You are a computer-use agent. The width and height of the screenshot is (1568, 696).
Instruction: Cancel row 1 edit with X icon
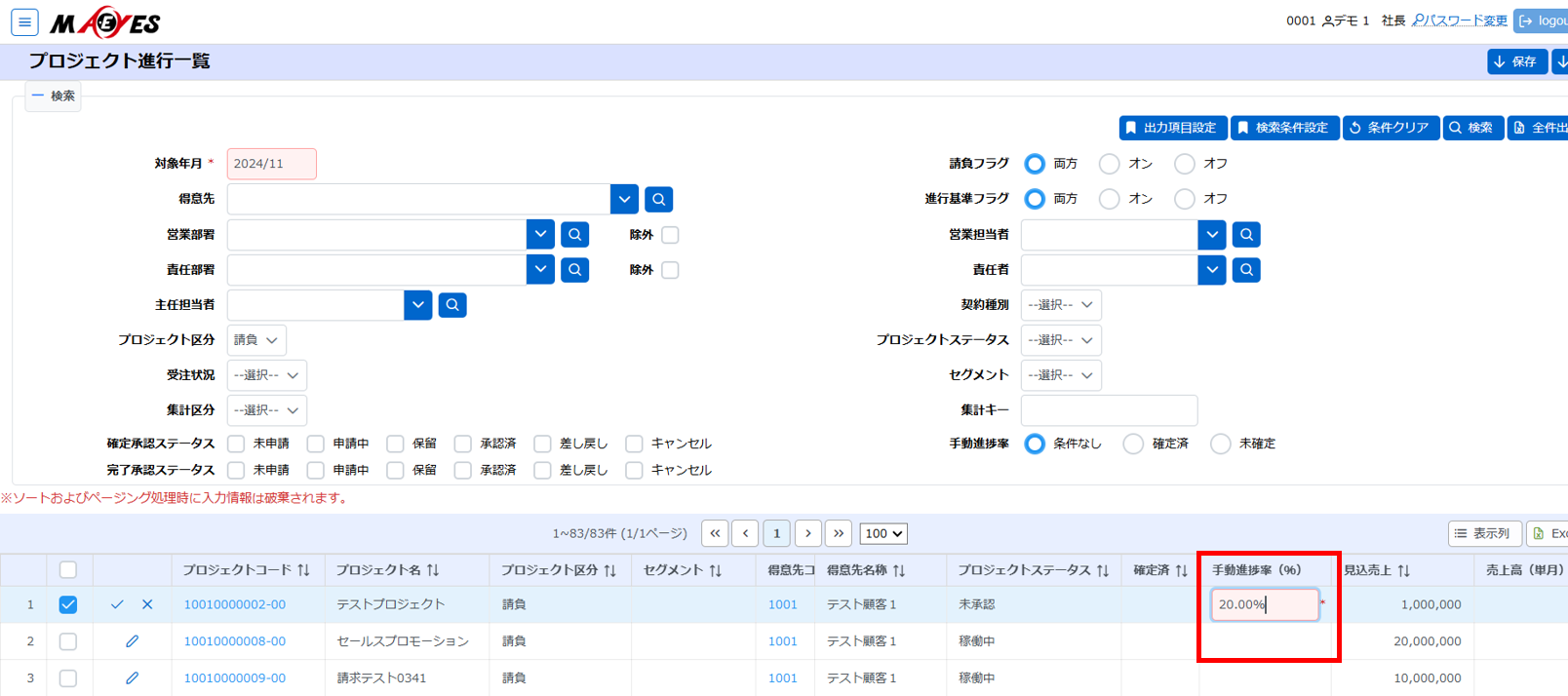147,604
